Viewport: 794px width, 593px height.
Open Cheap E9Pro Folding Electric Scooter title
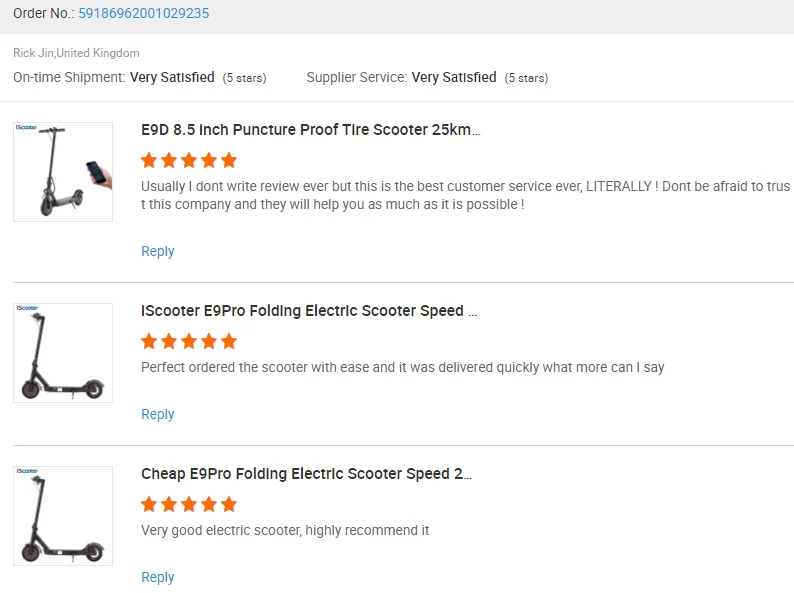click(306, 474)
